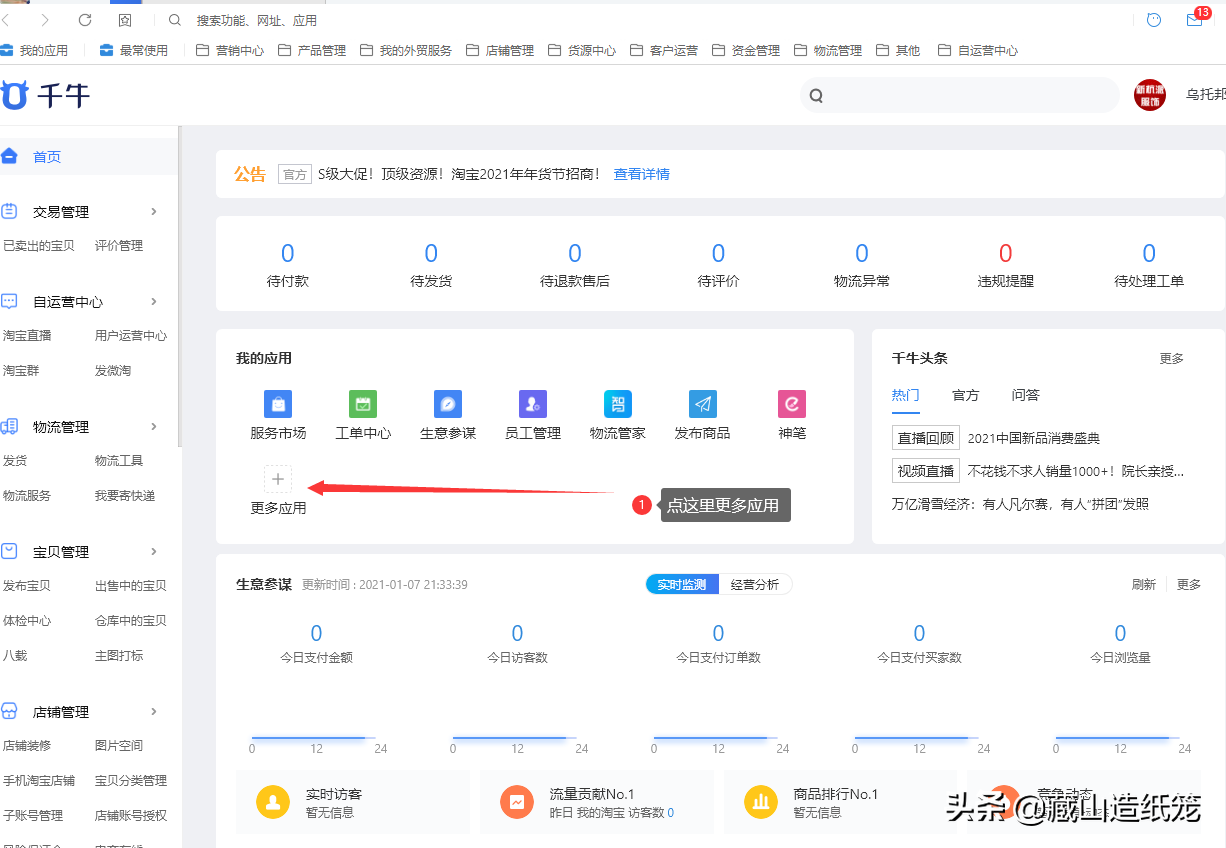1226x848 pixels.
Task: Click the 宝贝管理 section icon in sidebar
Action: [10, 551]
